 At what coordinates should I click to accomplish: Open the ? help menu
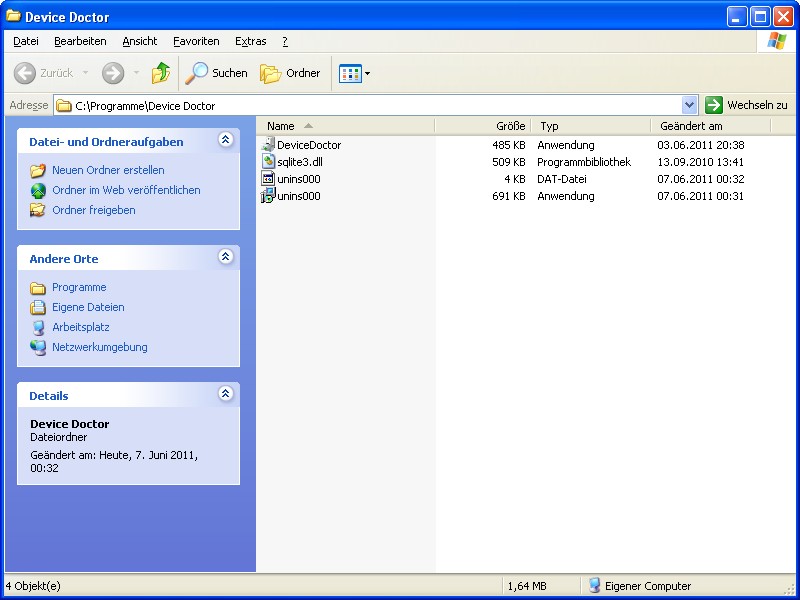coord(285,41)
